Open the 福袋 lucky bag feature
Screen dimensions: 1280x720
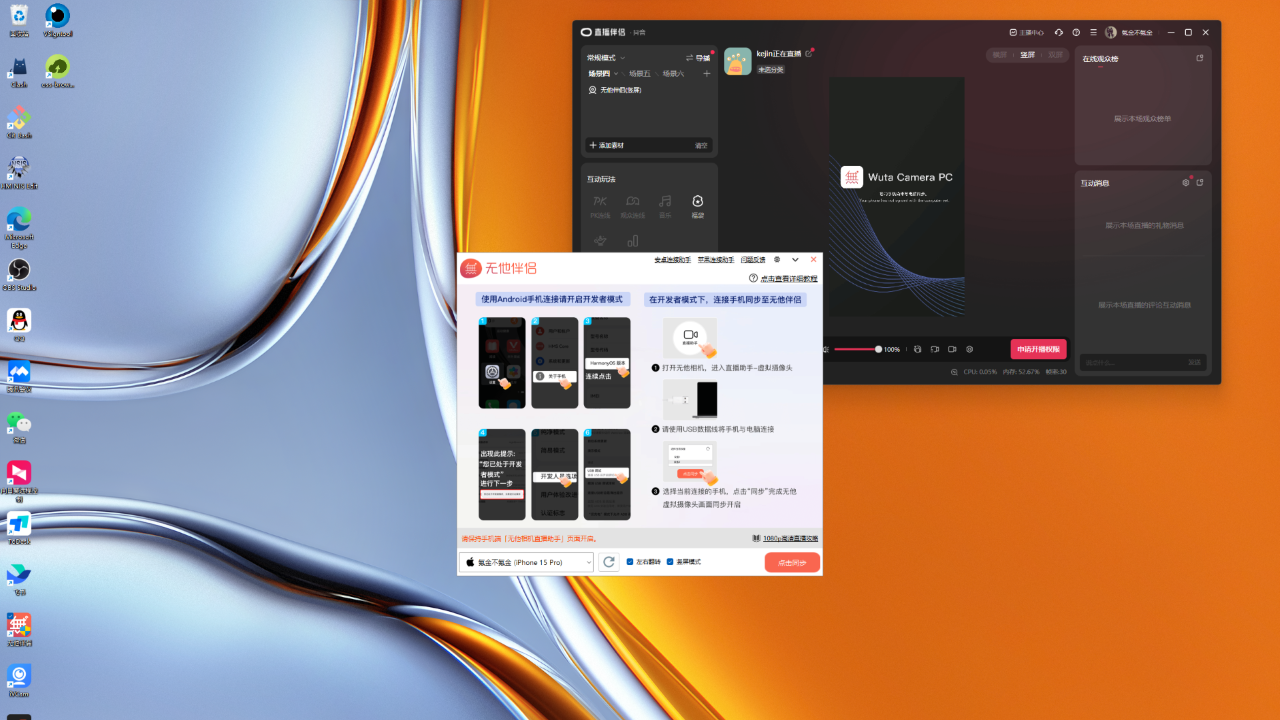tap(698, 205)
